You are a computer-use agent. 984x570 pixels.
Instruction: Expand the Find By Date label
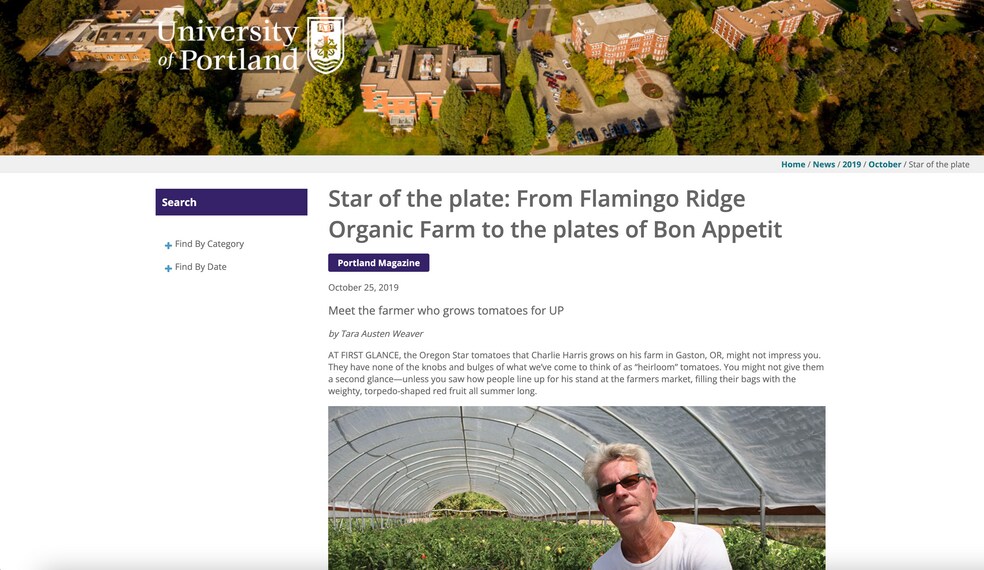(200, 267)
